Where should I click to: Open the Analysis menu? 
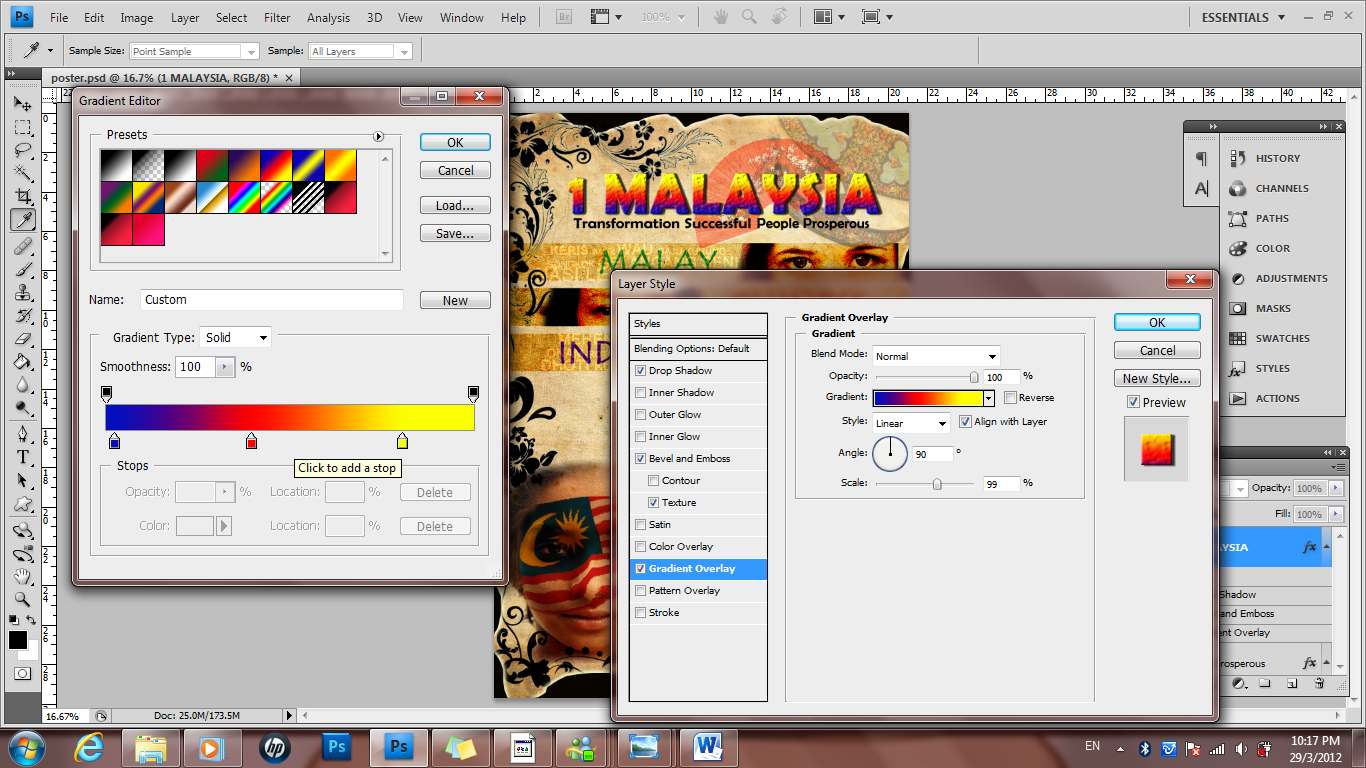328,18
